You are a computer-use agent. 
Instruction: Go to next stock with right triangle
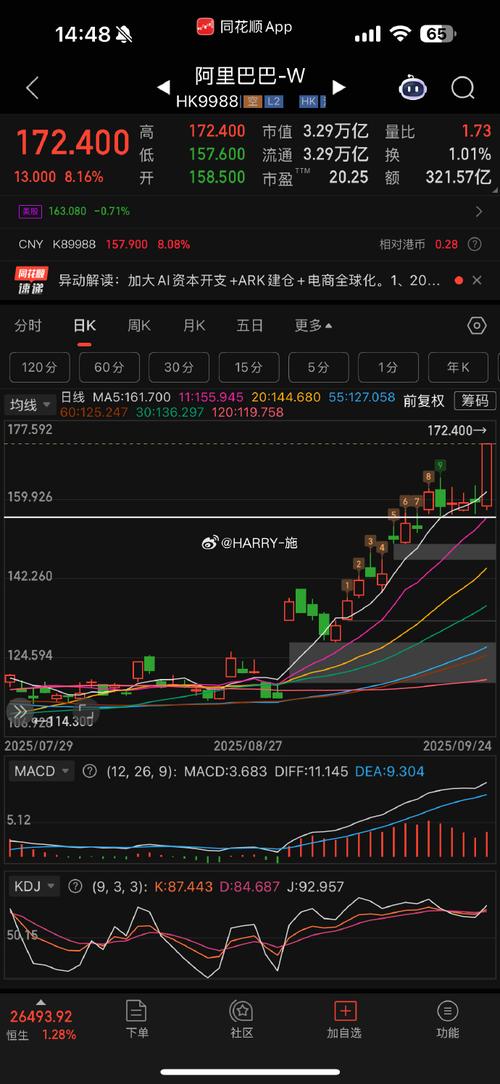click(x=339, y=88)
